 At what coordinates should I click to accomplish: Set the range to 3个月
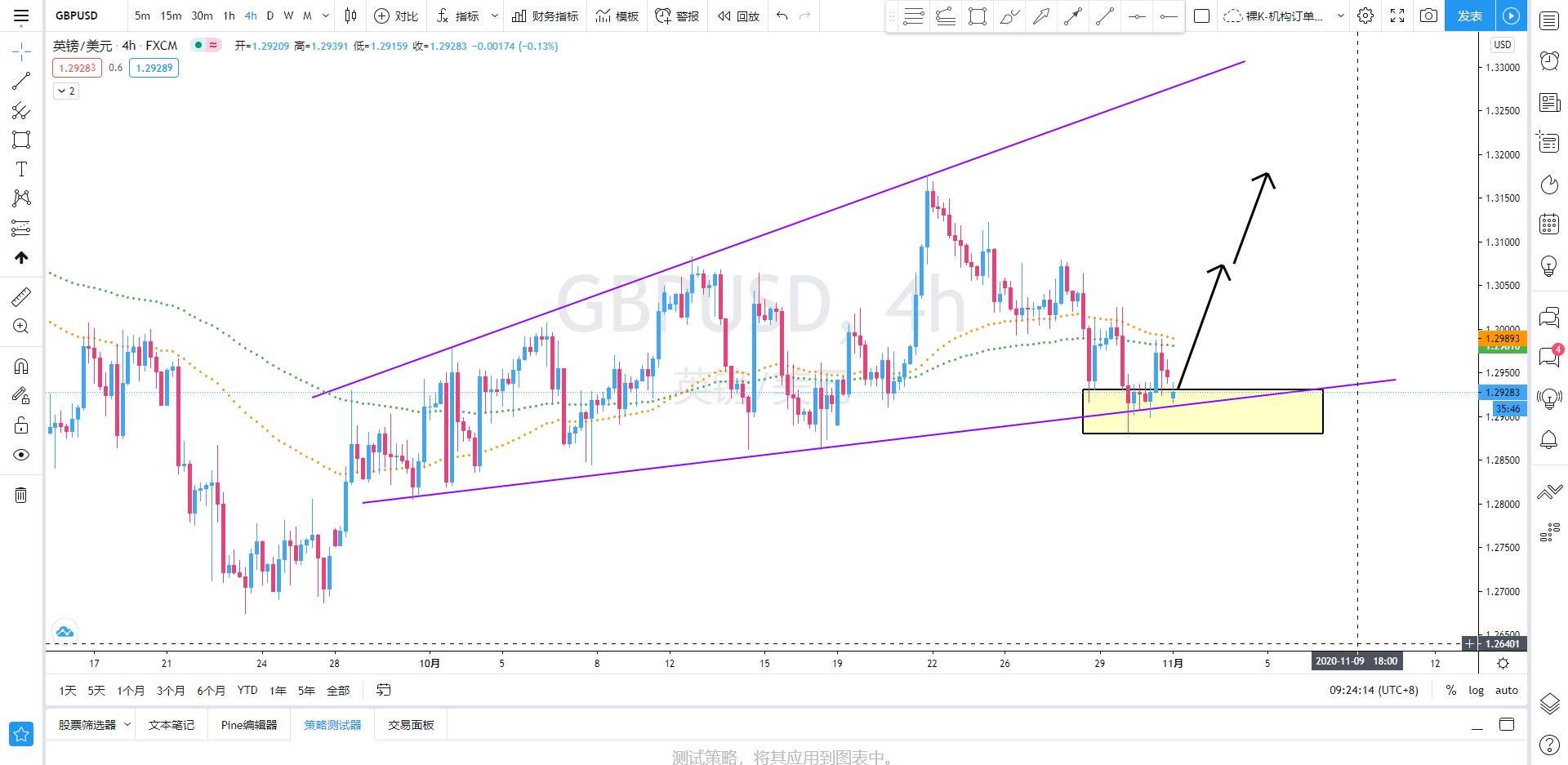[171, 690]
